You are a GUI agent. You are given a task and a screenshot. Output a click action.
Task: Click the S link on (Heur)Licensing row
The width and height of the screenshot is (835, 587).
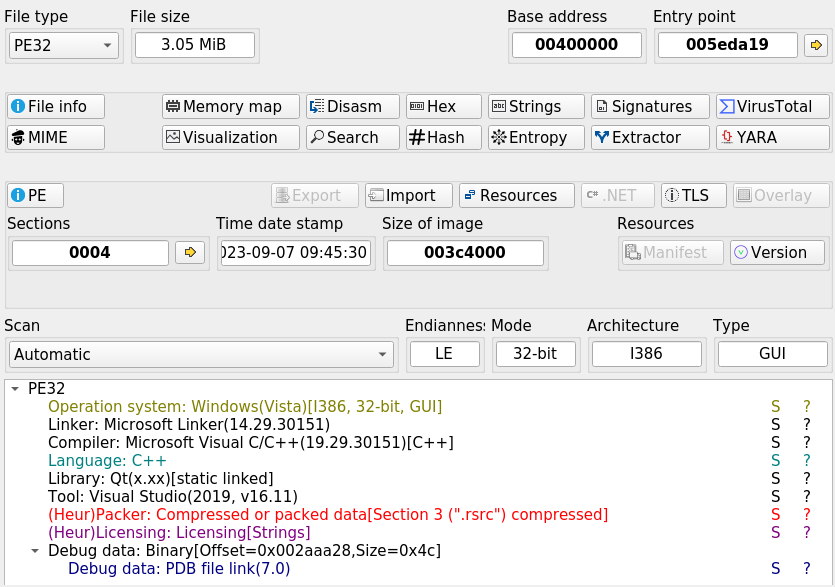click(775, 533)
